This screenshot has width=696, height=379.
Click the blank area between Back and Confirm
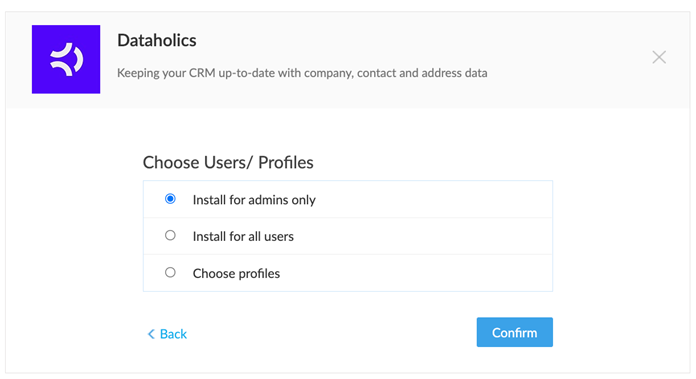(331, 333)
